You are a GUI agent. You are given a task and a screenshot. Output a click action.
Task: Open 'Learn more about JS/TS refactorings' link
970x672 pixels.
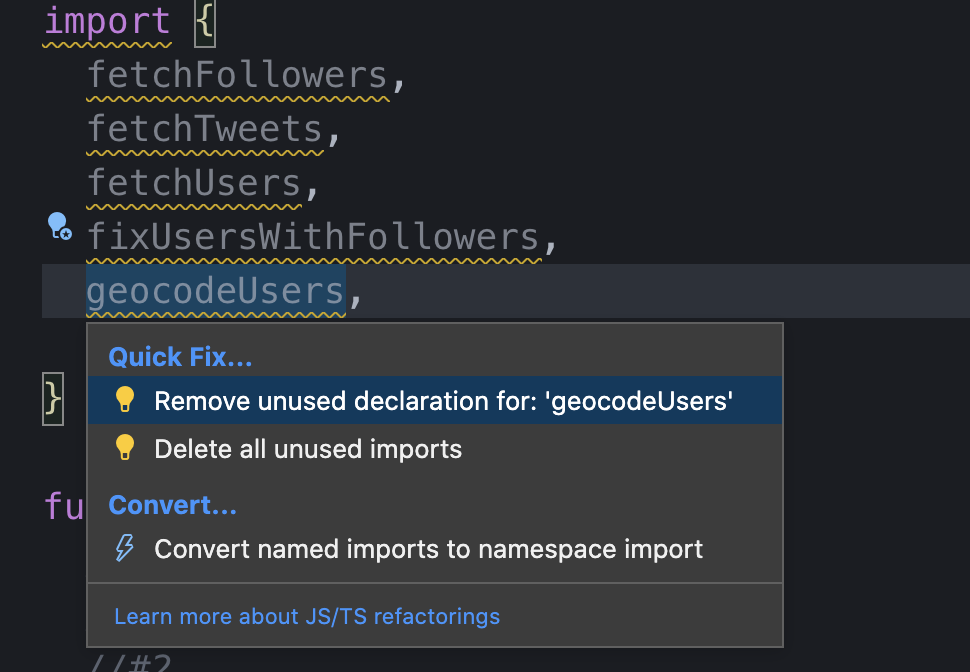point(307,616)
